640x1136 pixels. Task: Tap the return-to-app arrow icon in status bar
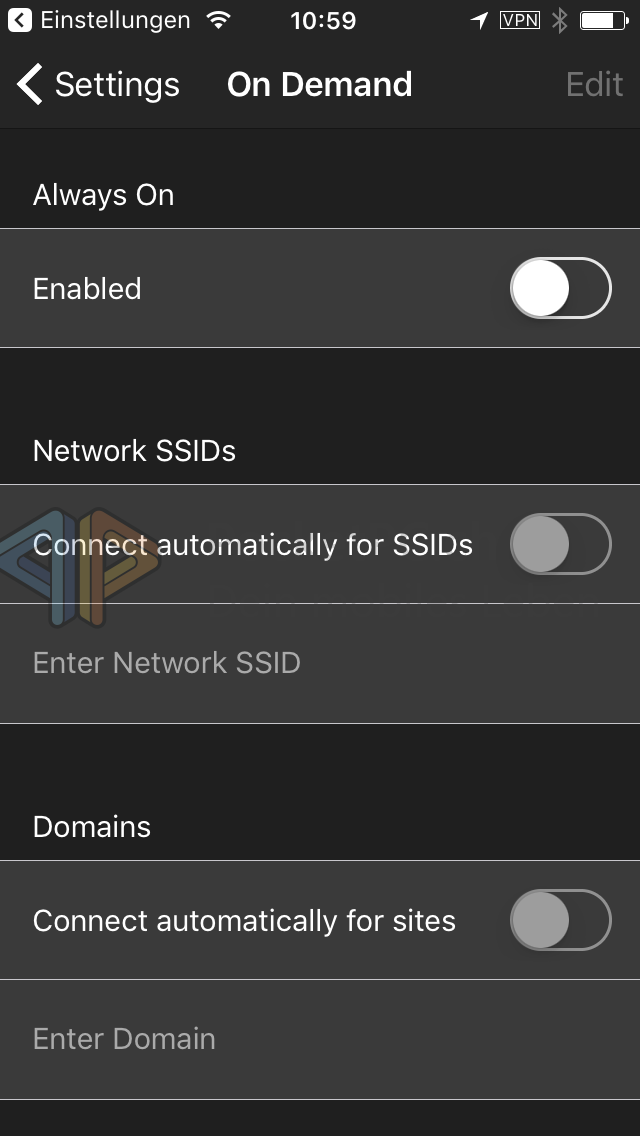19,20
